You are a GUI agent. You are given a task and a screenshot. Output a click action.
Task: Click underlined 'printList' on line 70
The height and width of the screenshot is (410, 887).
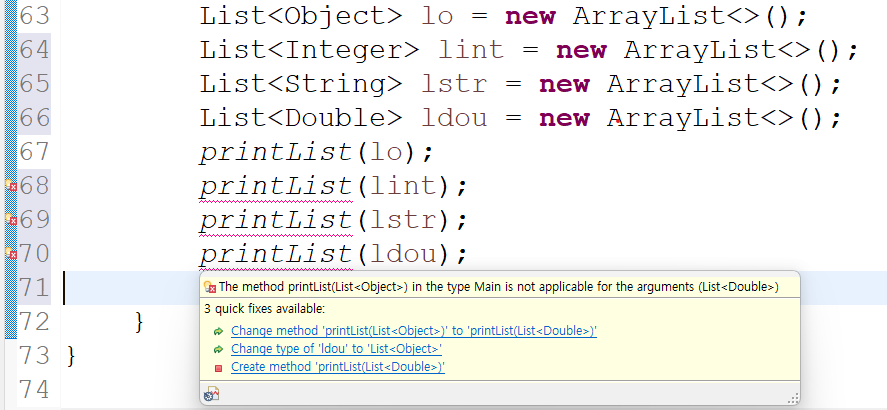coord(276,254)
